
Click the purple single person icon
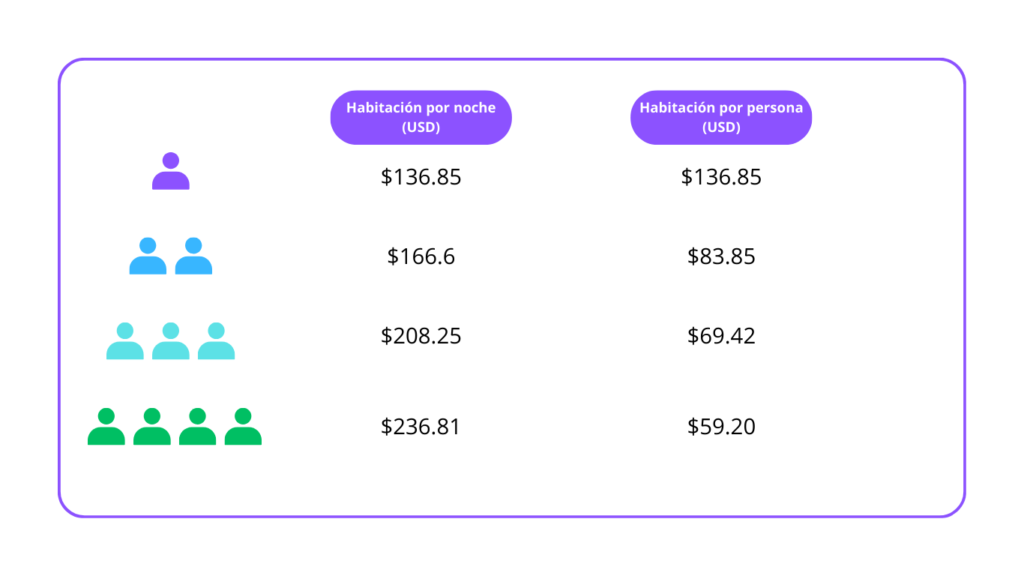[171, 172]
